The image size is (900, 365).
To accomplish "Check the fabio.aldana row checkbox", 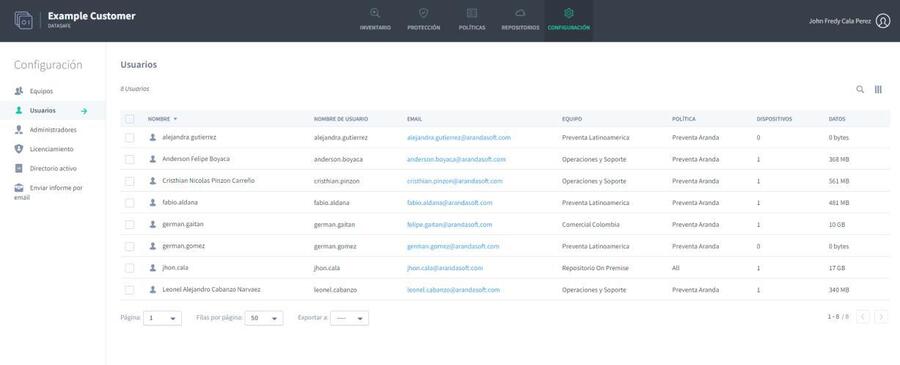I will coord(130,203).
